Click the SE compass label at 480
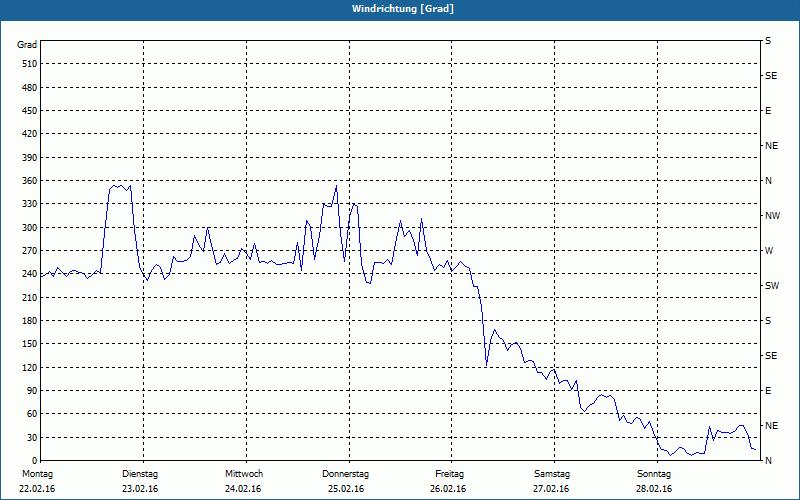 pyautogui.click(x=771, y=76)
